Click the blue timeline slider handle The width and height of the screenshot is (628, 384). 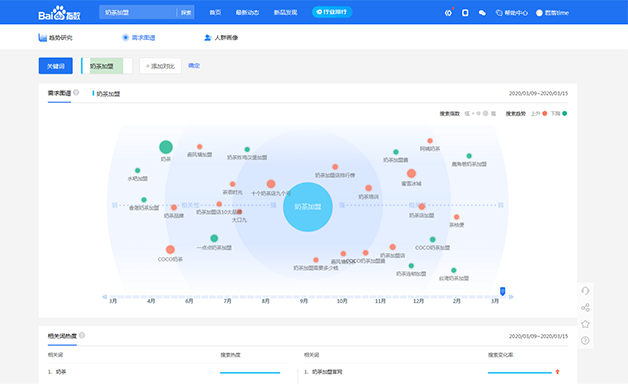coord(502,291)
